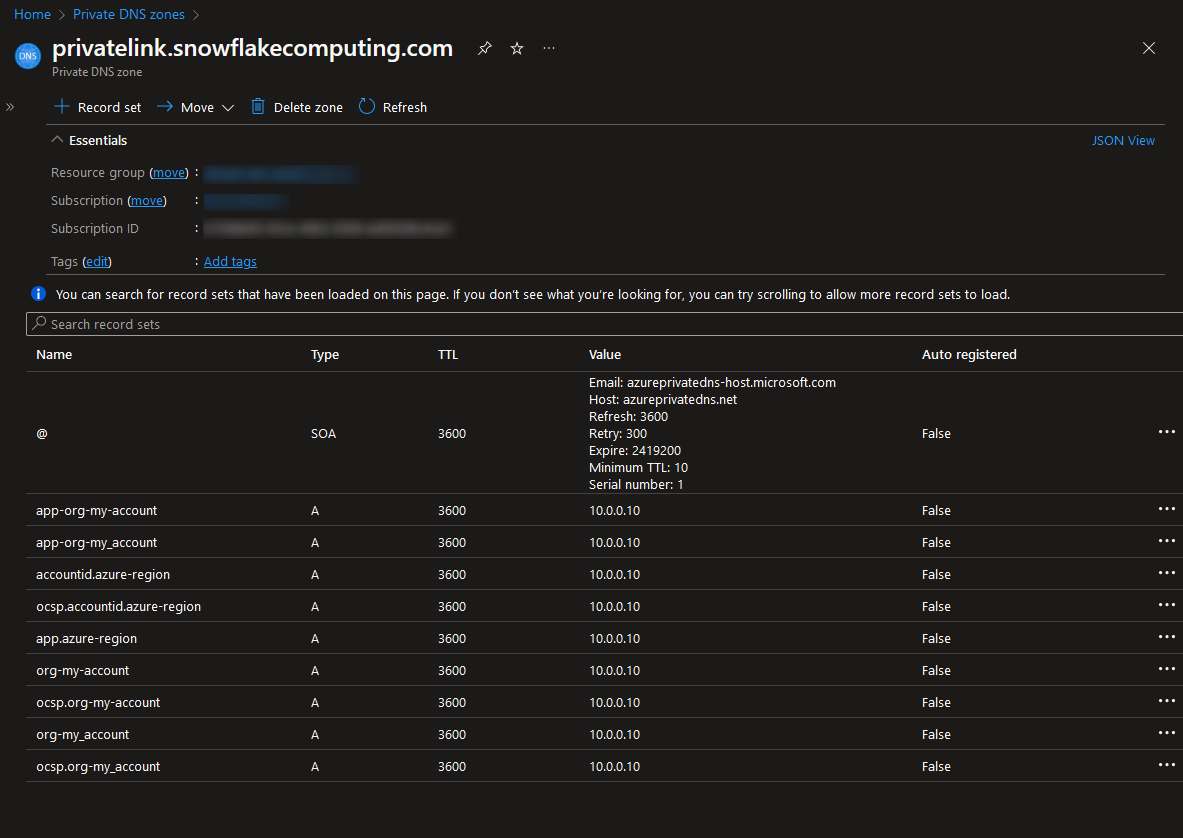The height and width of the screenshot is (838, 1183).
Task: Collapse the Essentials section
Action: [x=89, y=140]
